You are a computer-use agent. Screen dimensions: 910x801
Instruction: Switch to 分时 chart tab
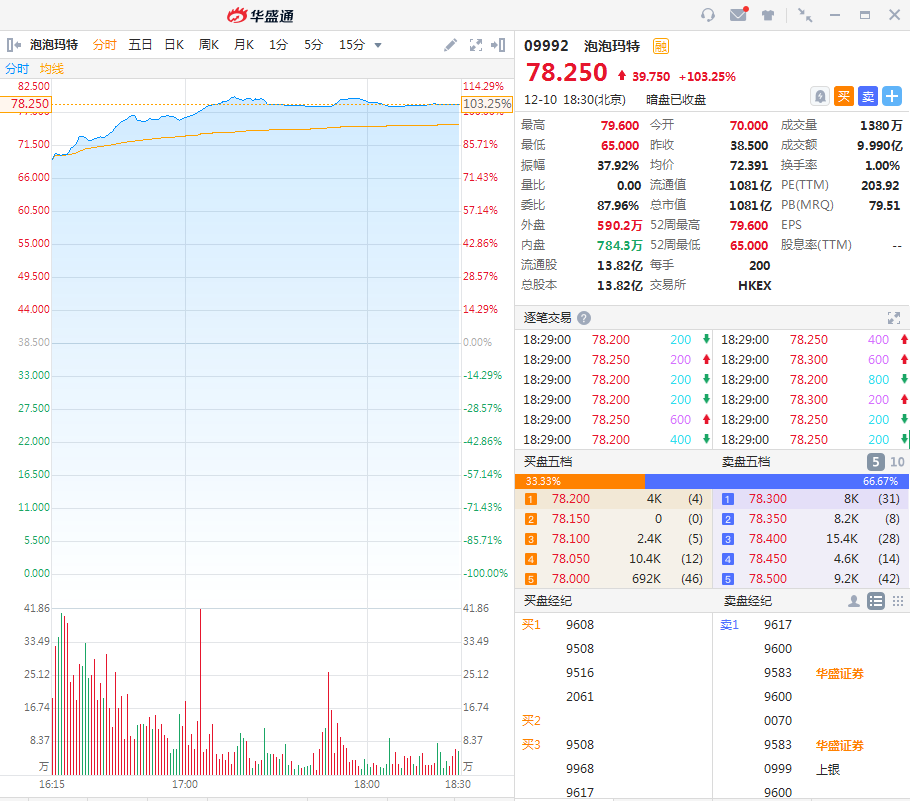point(104,45)
